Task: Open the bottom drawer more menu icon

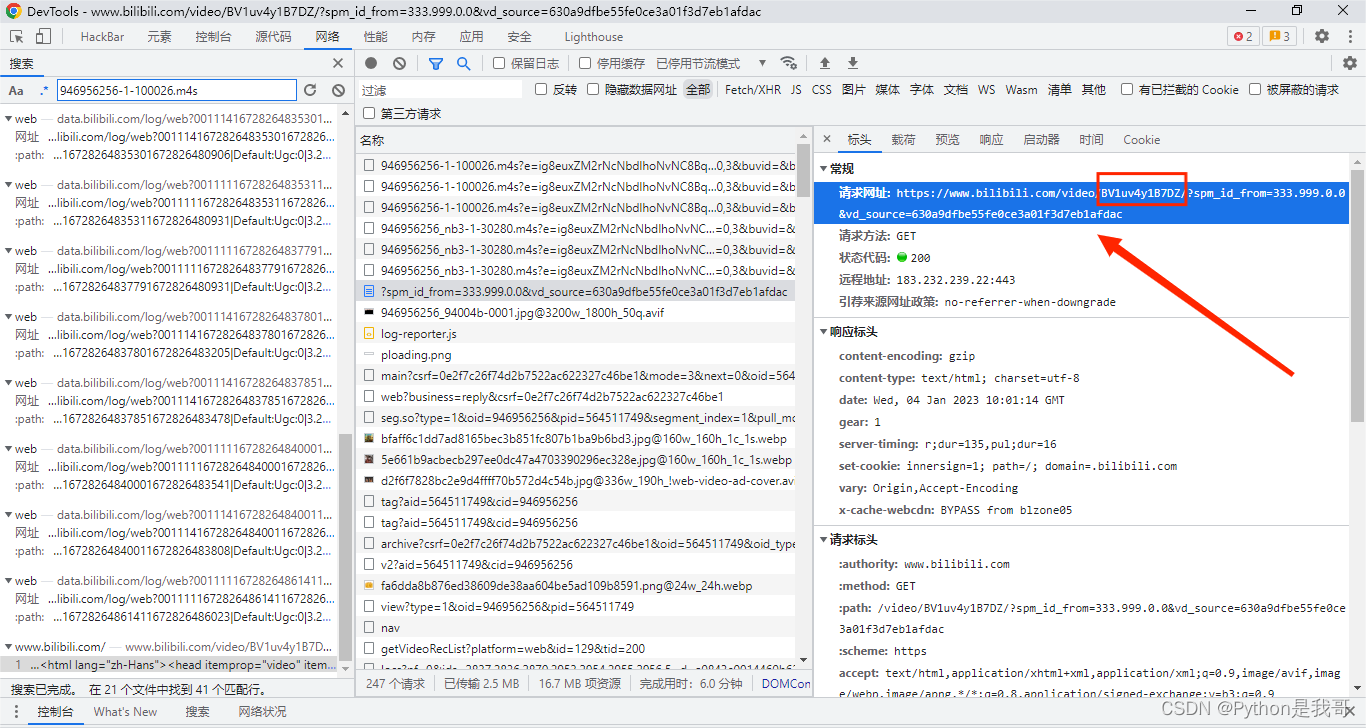Action: point(17,712)
